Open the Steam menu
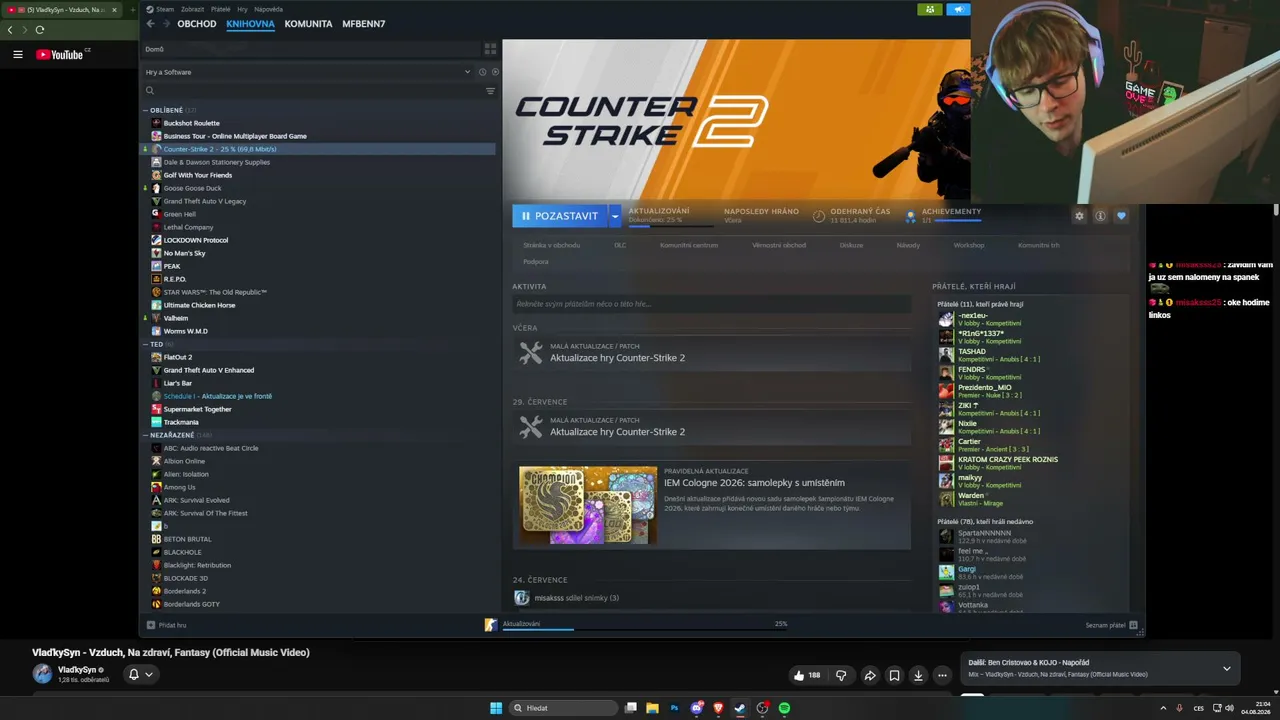The width and height of the screenshot is (1280, 720). click(x=160, y=9)
